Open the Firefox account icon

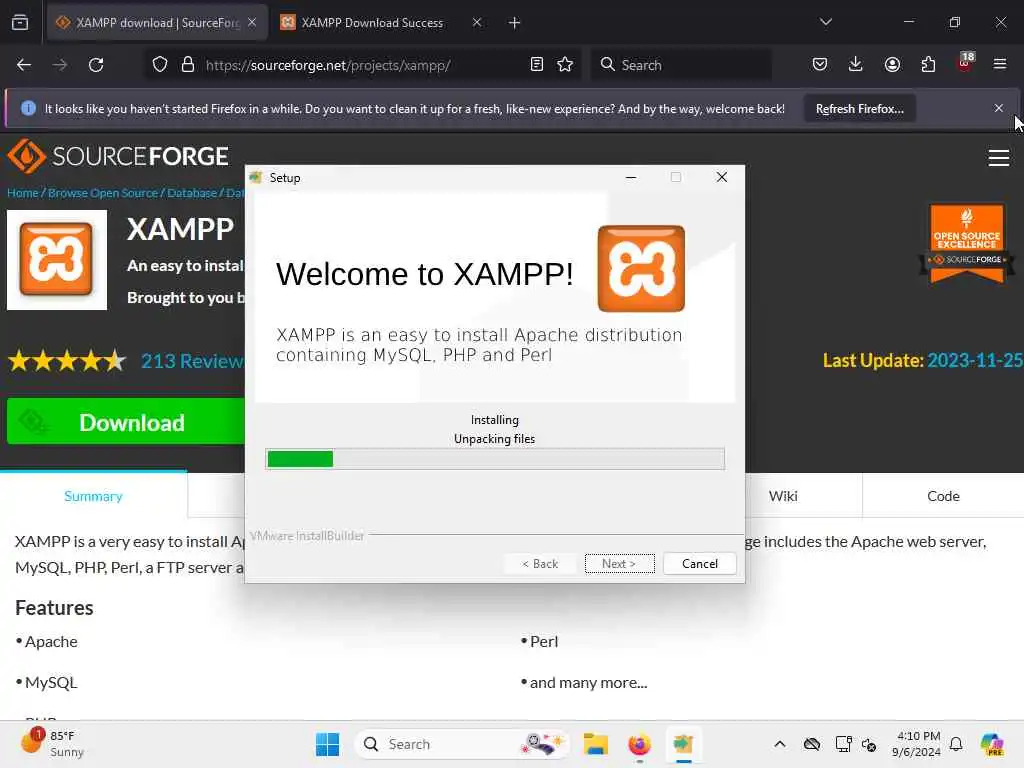tap(892, 65)
